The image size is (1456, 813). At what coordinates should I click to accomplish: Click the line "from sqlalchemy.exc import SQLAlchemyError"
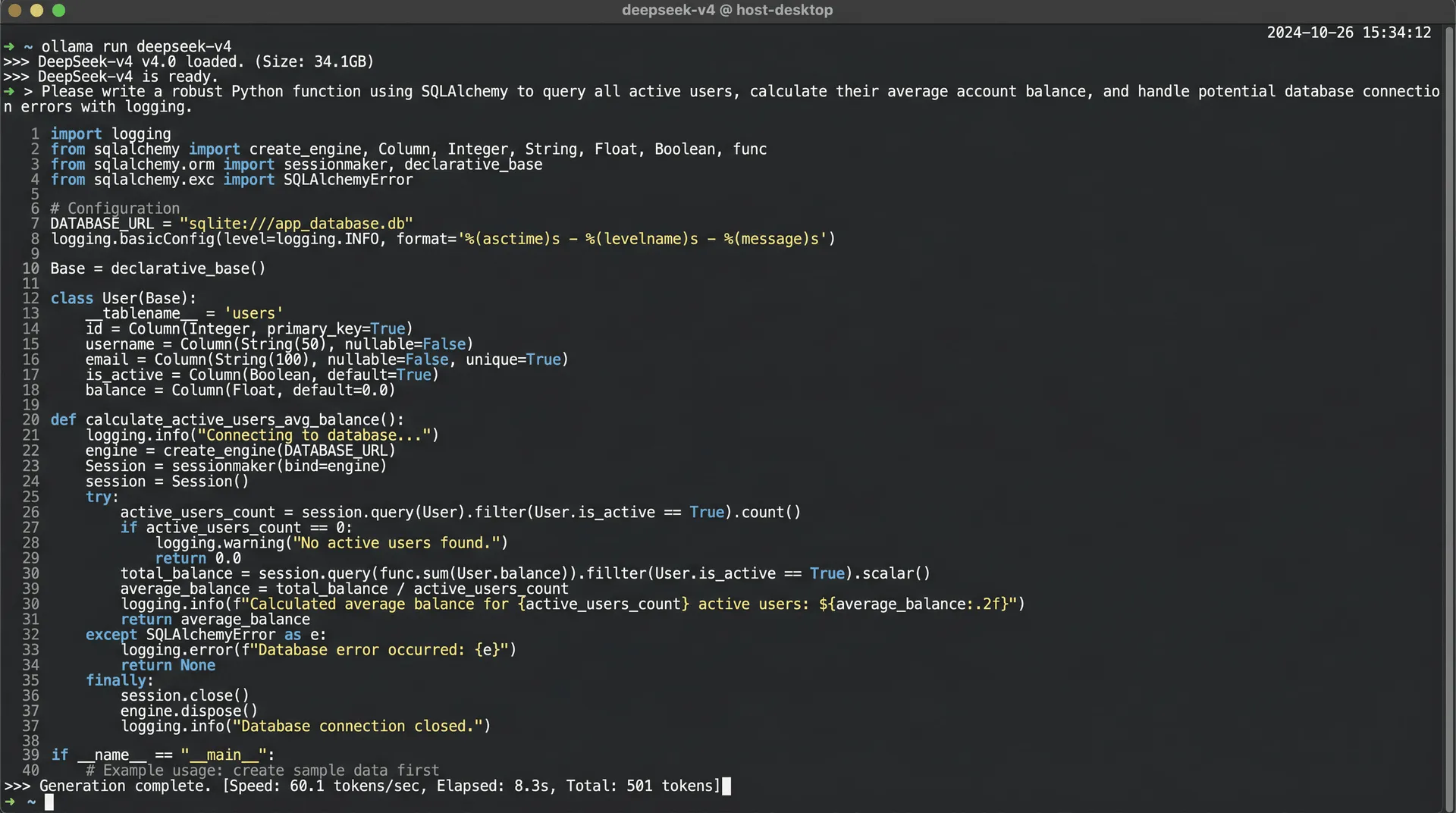coord(232,180)
